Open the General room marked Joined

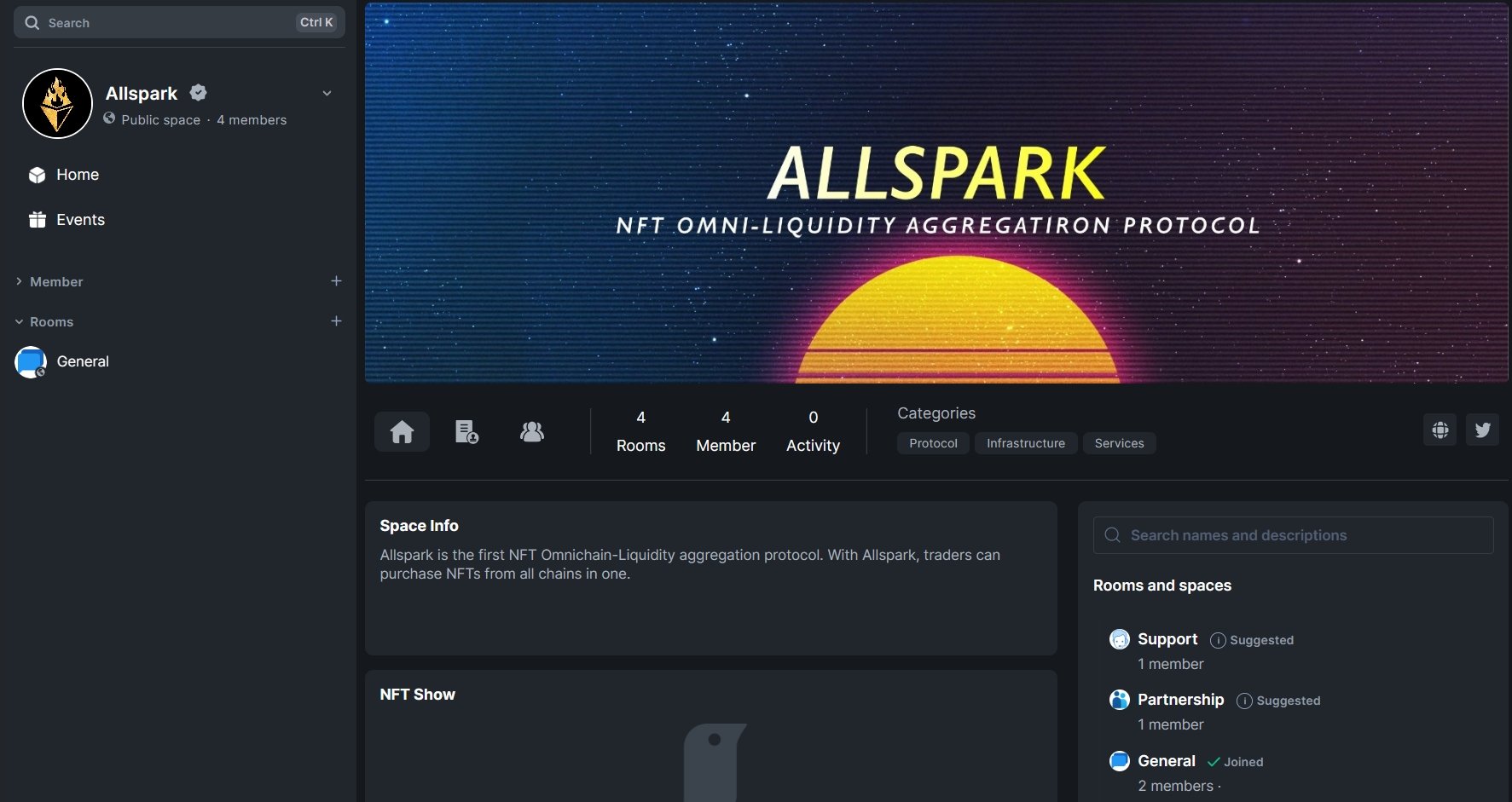pyautogui.click(x=1166, y=761)
